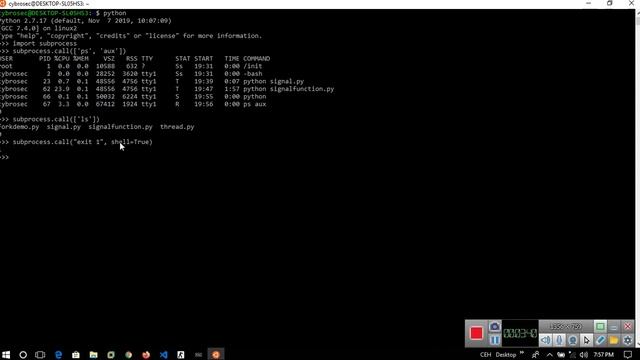The image size is (640, 360).
Task: Click the 'COMMAND' column header text
Action: click(256, 59)
